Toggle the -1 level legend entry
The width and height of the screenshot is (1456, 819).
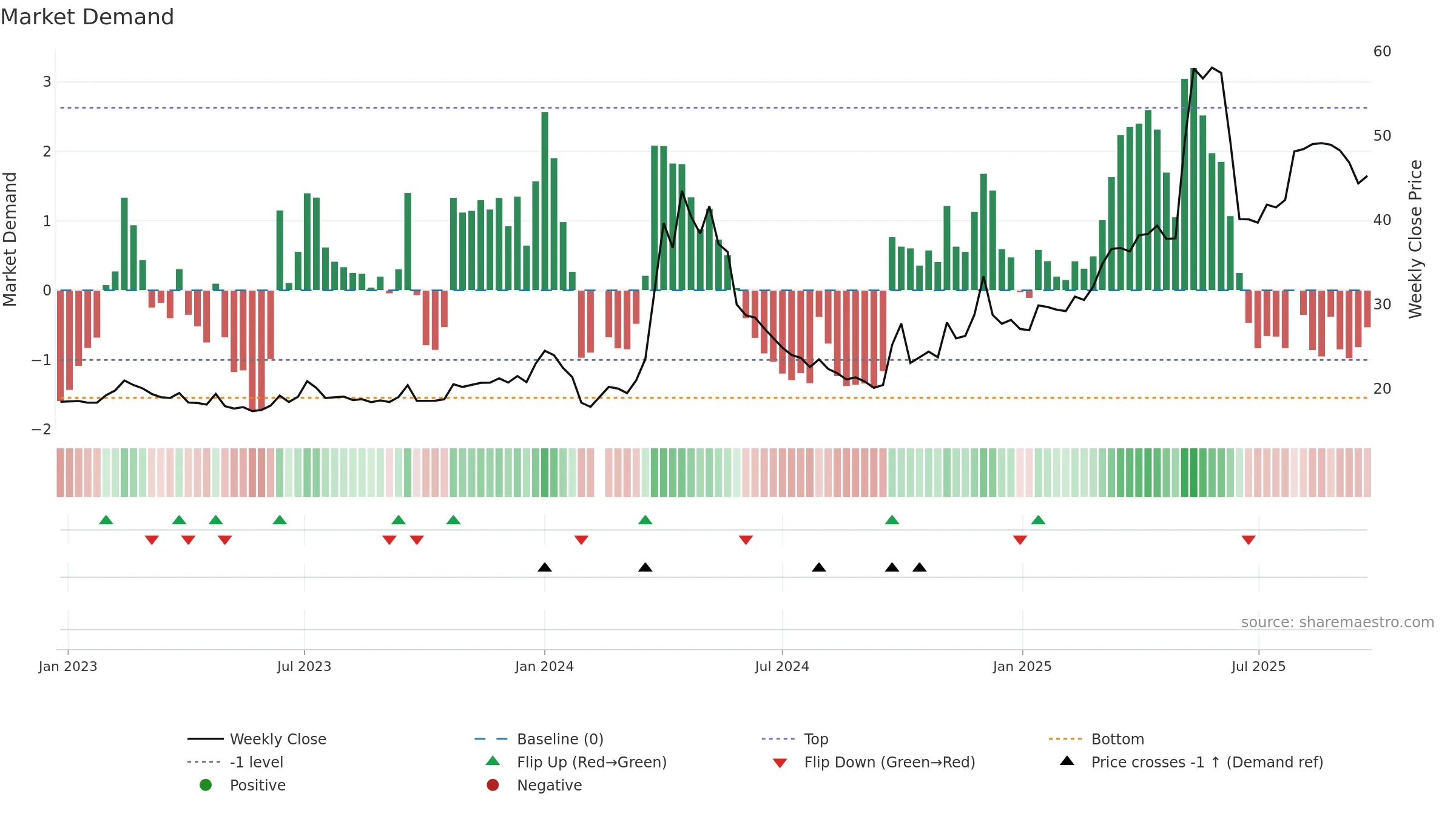(x=235, y=762)
